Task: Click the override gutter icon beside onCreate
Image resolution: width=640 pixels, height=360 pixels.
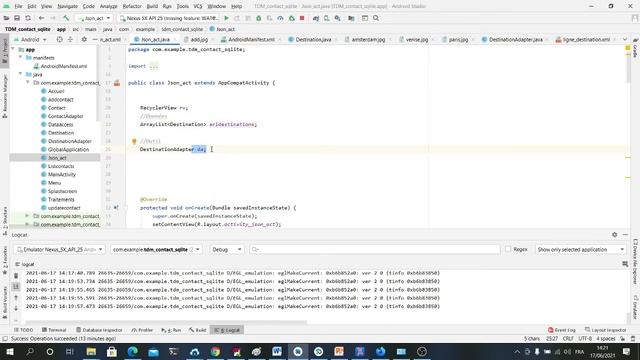Action: [116, 208]
